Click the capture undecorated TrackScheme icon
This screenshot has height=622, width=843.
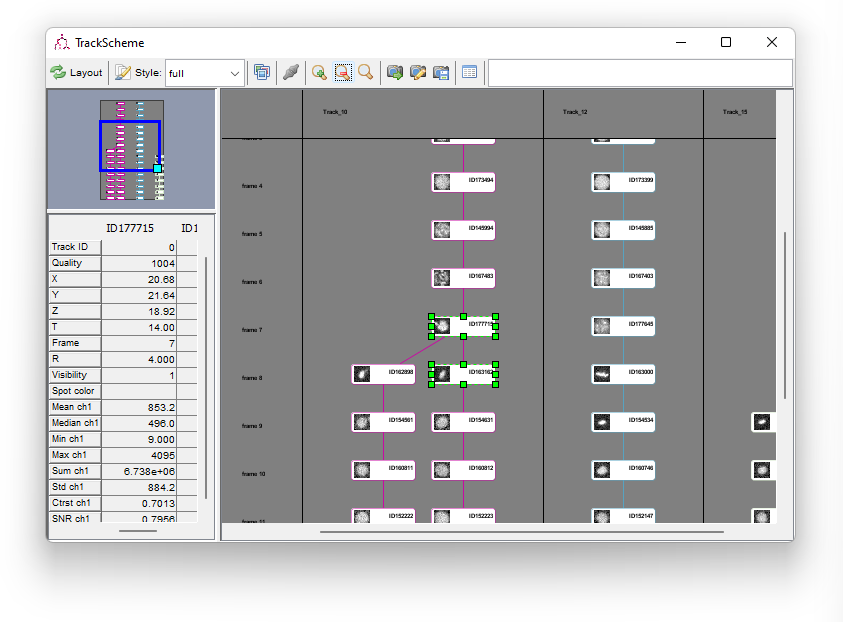262,72
